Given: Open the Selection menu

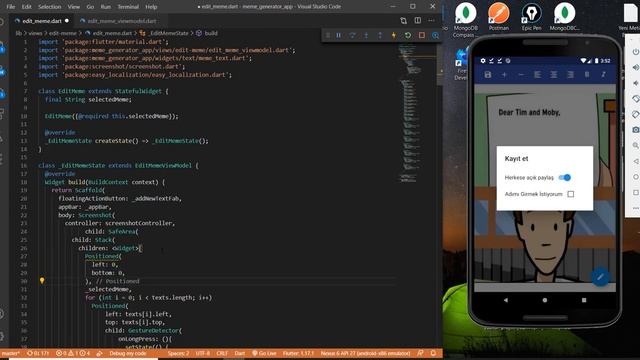Looking at the screenshot, I should pyautogui.click(x=49, y=7).
